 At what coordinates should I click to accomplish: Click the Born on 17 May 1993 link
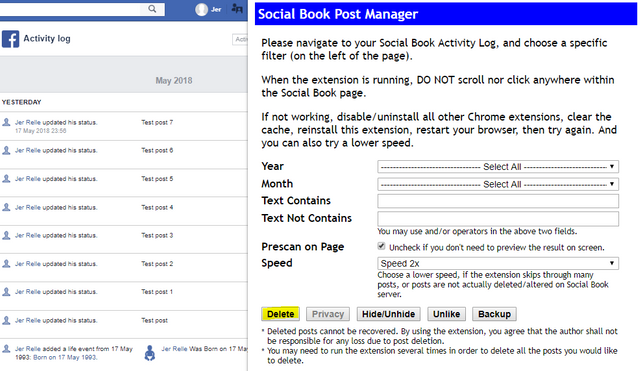tap(65, 357)
